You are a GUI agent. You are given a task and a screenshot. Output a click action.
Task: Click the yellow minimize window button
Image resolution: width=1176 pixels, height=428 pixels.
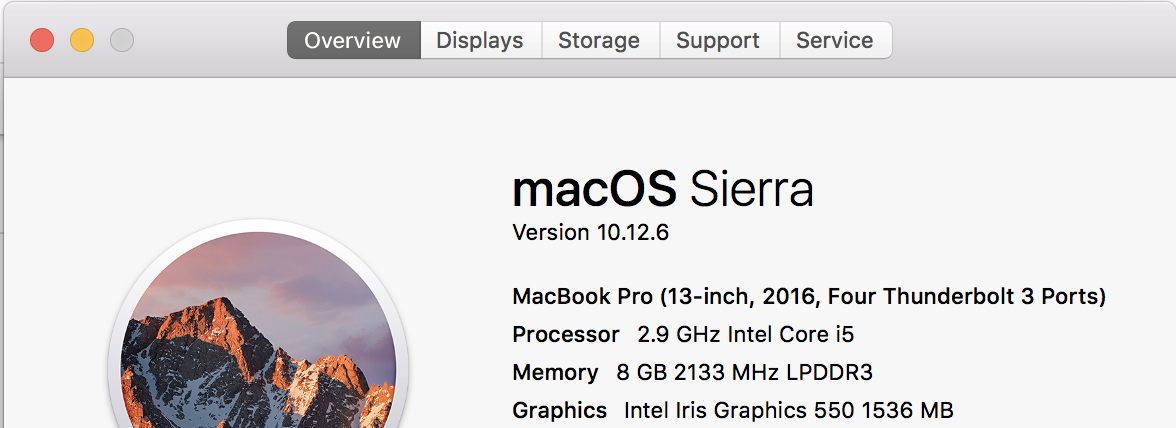point(82,41)
